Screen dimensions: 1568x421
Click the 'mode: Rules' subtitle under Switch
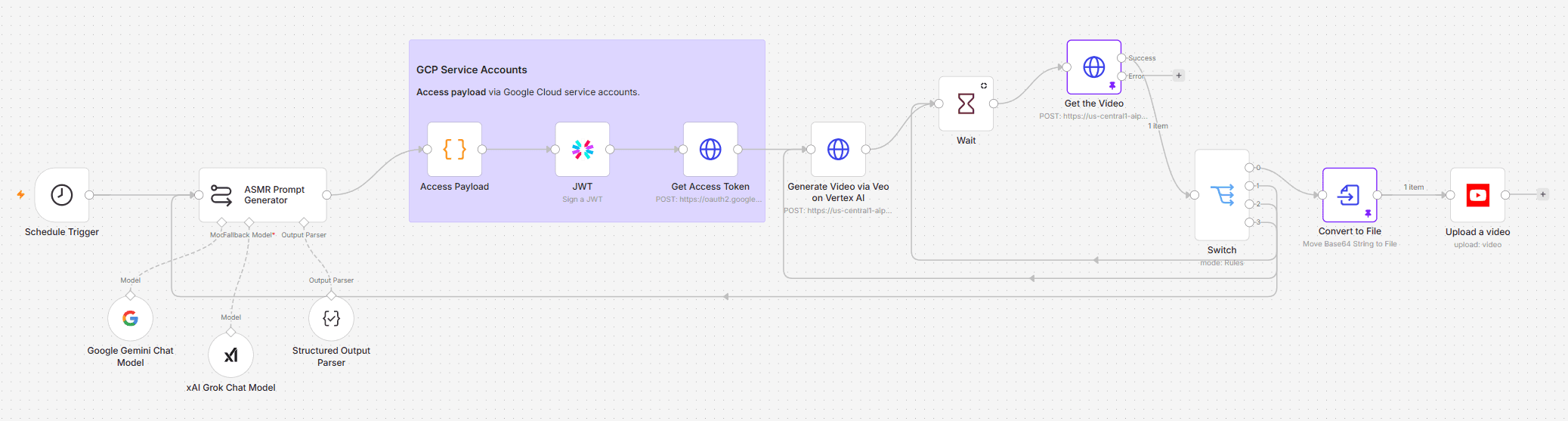point(1222,263)
